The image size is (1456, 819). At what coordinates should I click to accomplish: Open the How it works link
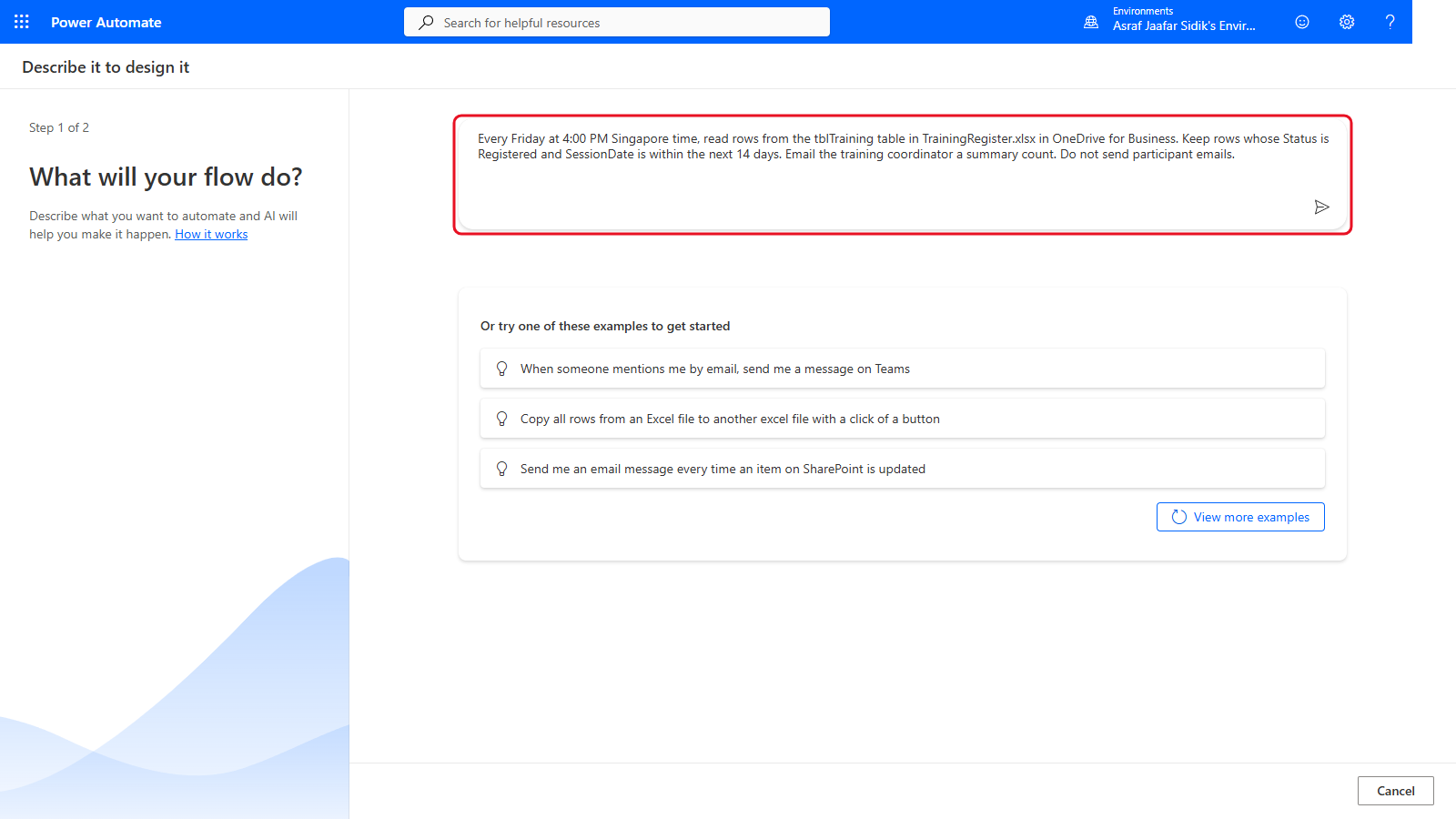tap(211, 234)
